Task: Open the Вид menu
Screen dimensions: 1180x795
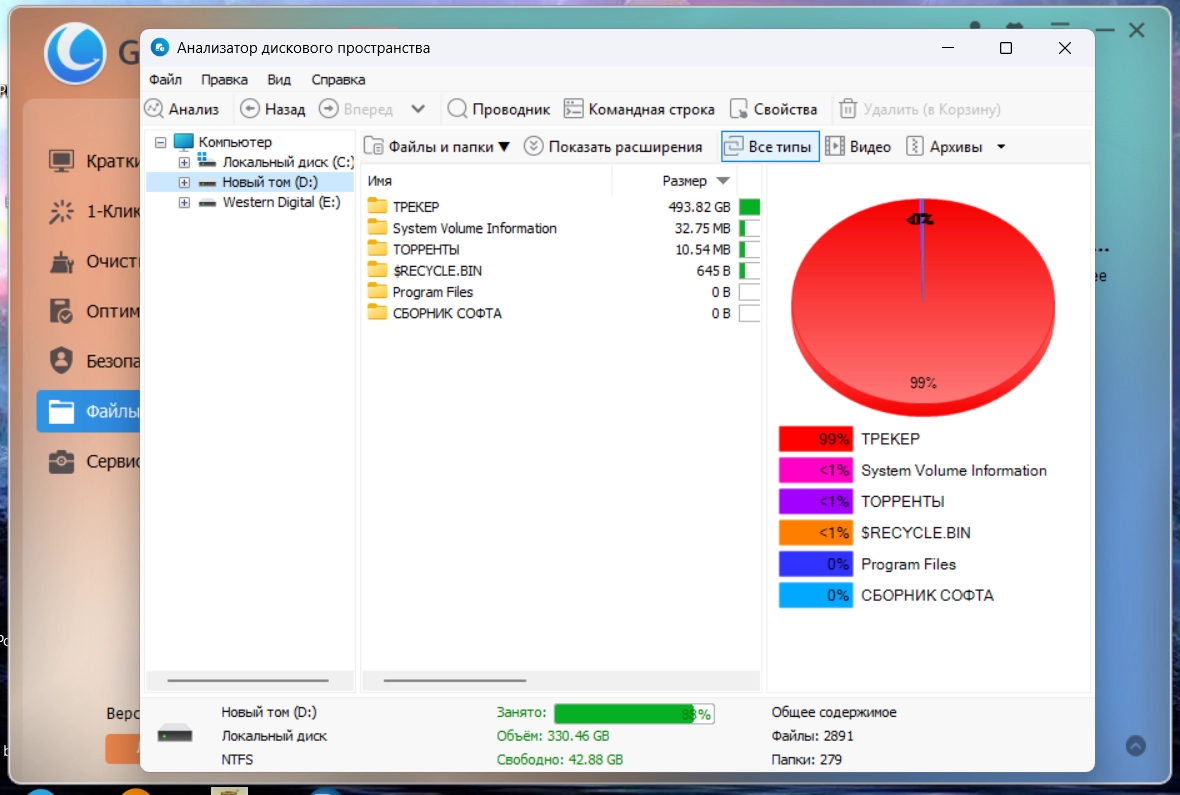Action: [x=279, y=80]
